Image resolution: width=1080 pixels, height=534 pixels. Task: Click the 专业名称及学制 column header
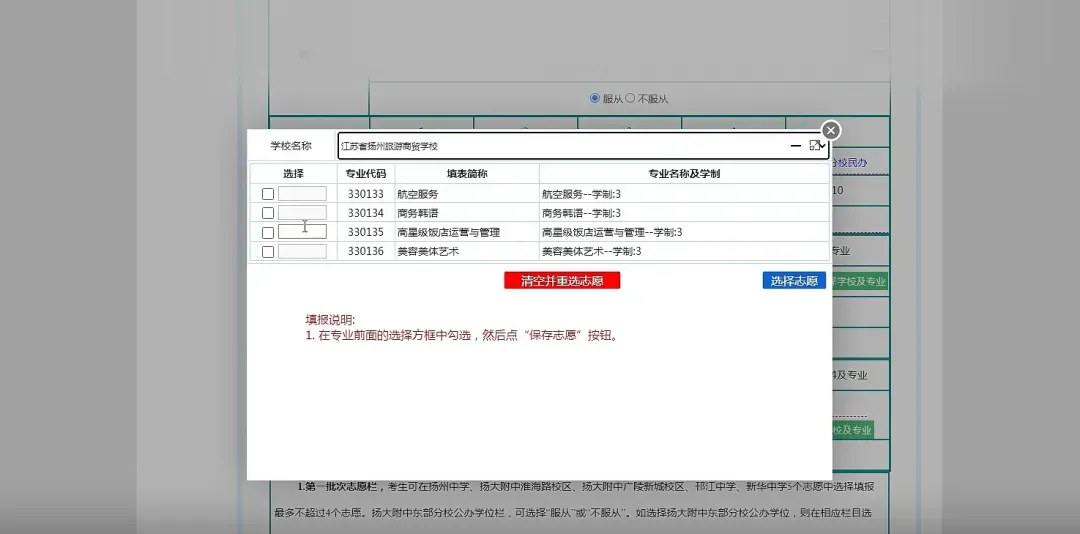pyautogui.click(x=684, y=174)
